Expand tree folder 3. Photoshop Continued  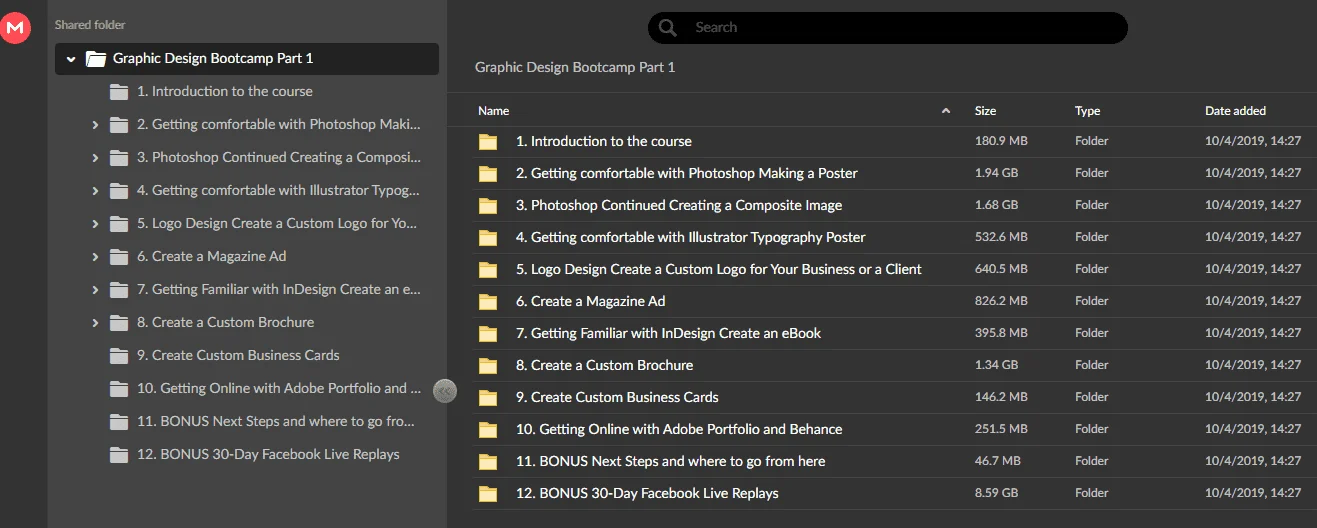tap(95, 158)
